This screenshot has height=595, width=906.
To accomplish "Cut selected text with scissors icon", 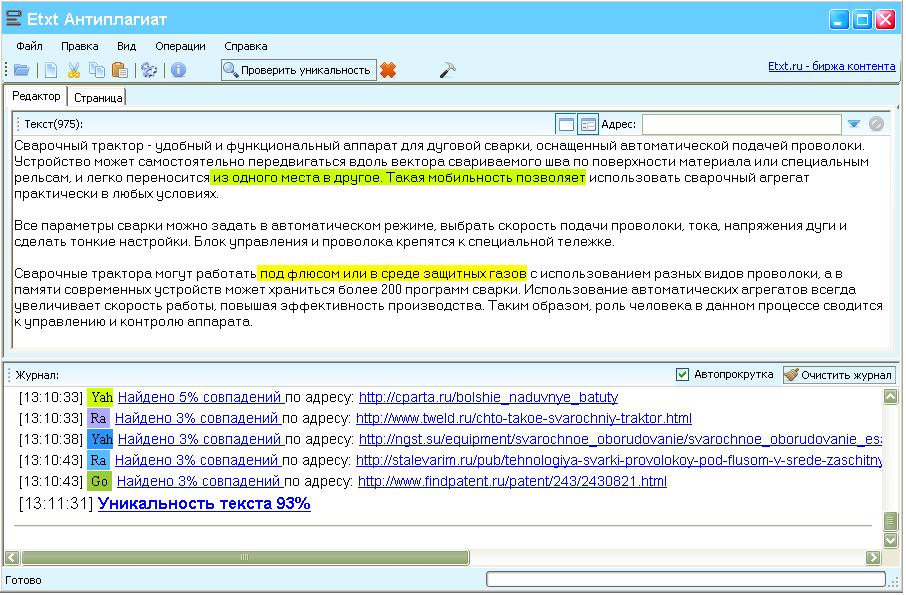I will (x=73, y=70).
